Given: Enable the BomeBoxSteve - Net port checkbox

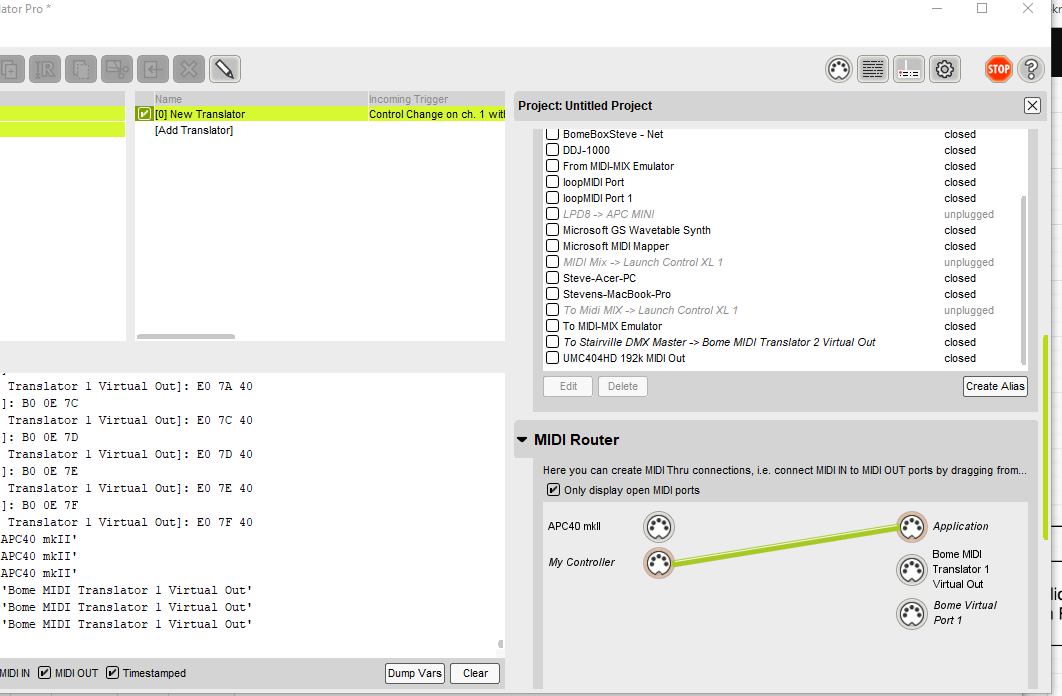Looking at the screenshot, I should (553, 134).
